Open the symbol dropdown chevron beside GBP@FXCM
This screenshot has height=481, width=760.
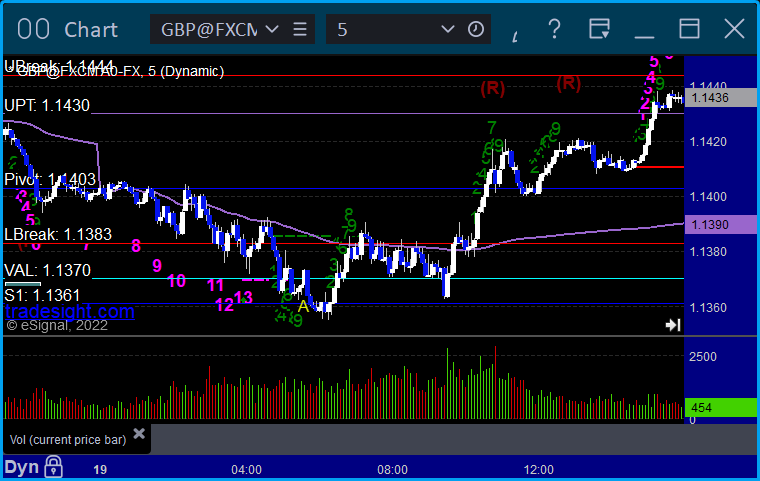coord(272,29)
